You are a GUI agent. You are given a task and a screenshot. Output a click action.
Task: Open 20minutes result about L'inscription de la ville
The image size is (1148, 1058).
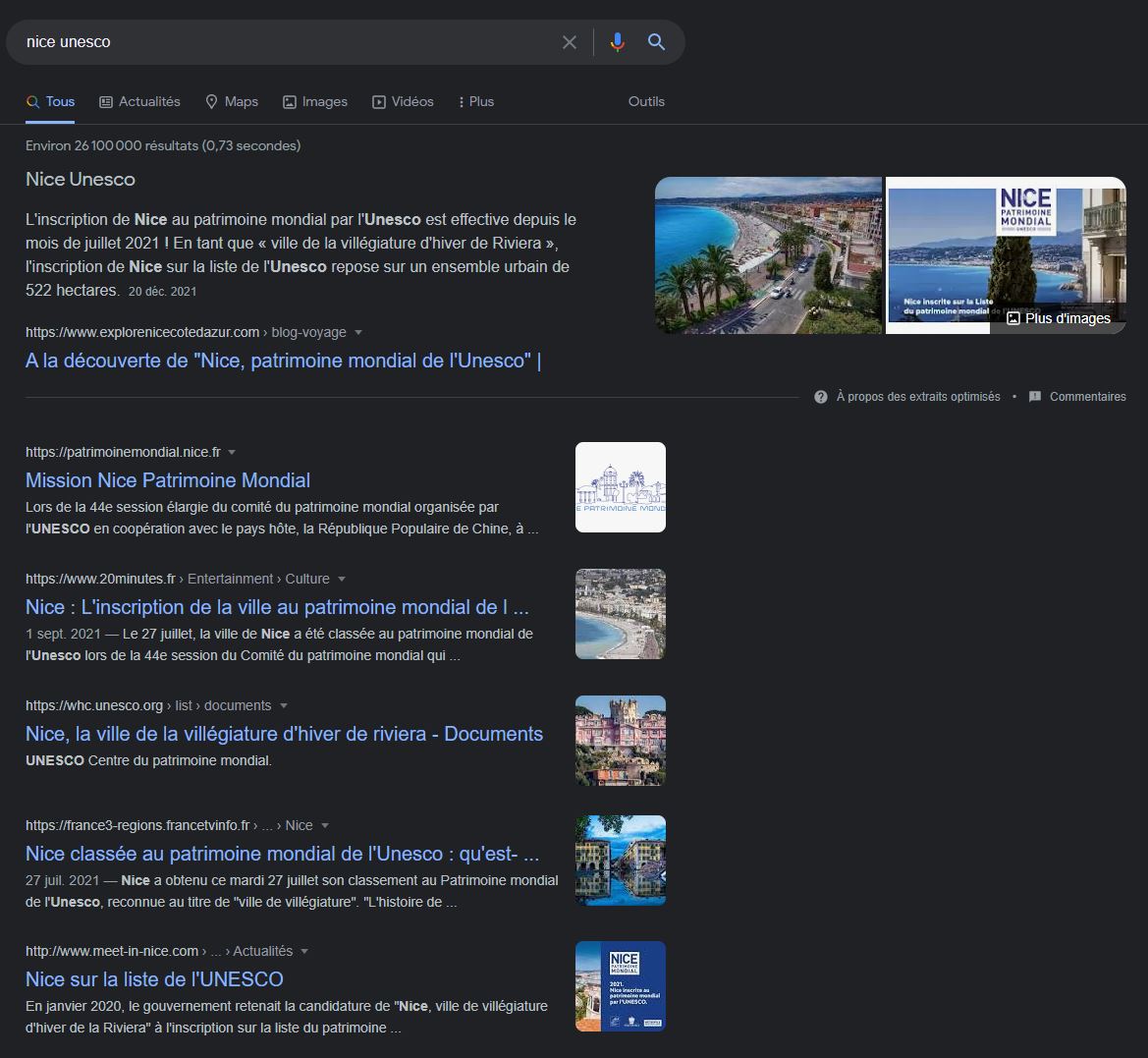277,607
